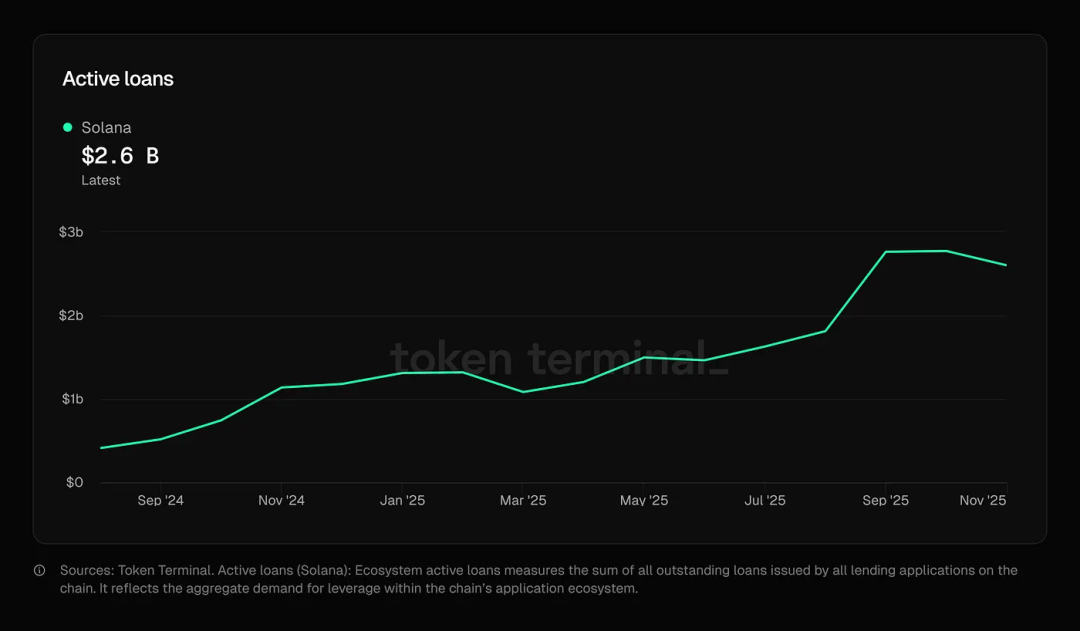Select the Sep '24 x-axis label
Viewport: 1080px width, 631px height.
pos(161,500)
